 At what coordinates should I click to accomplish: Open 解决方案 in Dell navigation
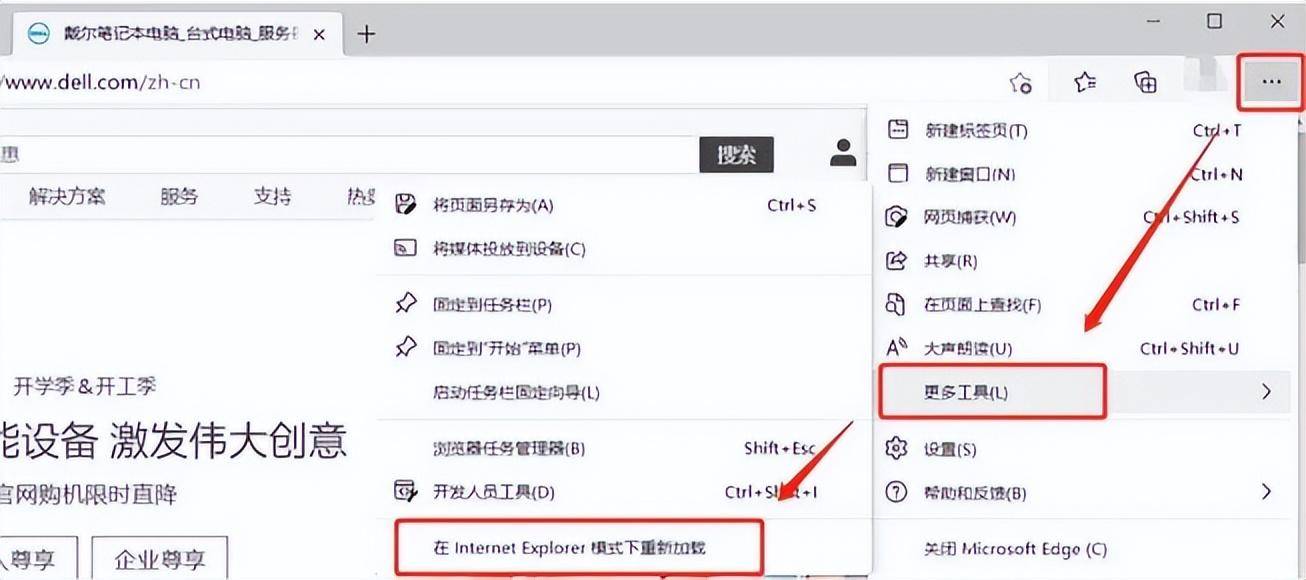click(x=67, y=196)
